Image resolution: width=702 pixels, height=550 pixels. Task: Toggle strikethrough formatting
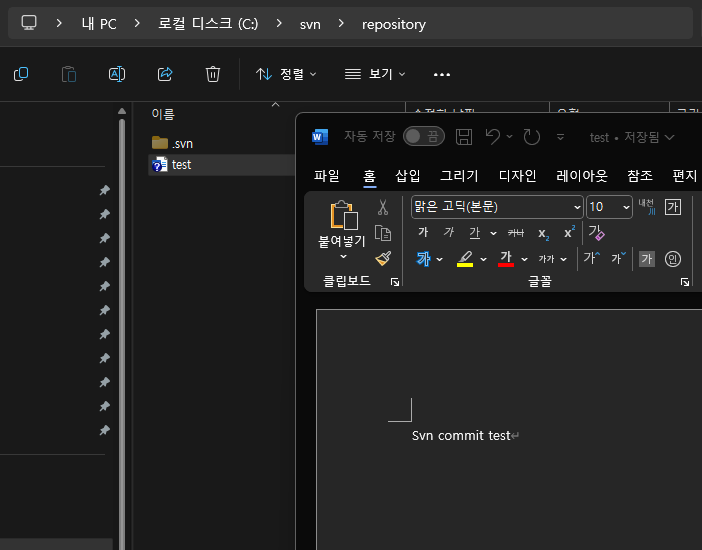pos(516,232)
